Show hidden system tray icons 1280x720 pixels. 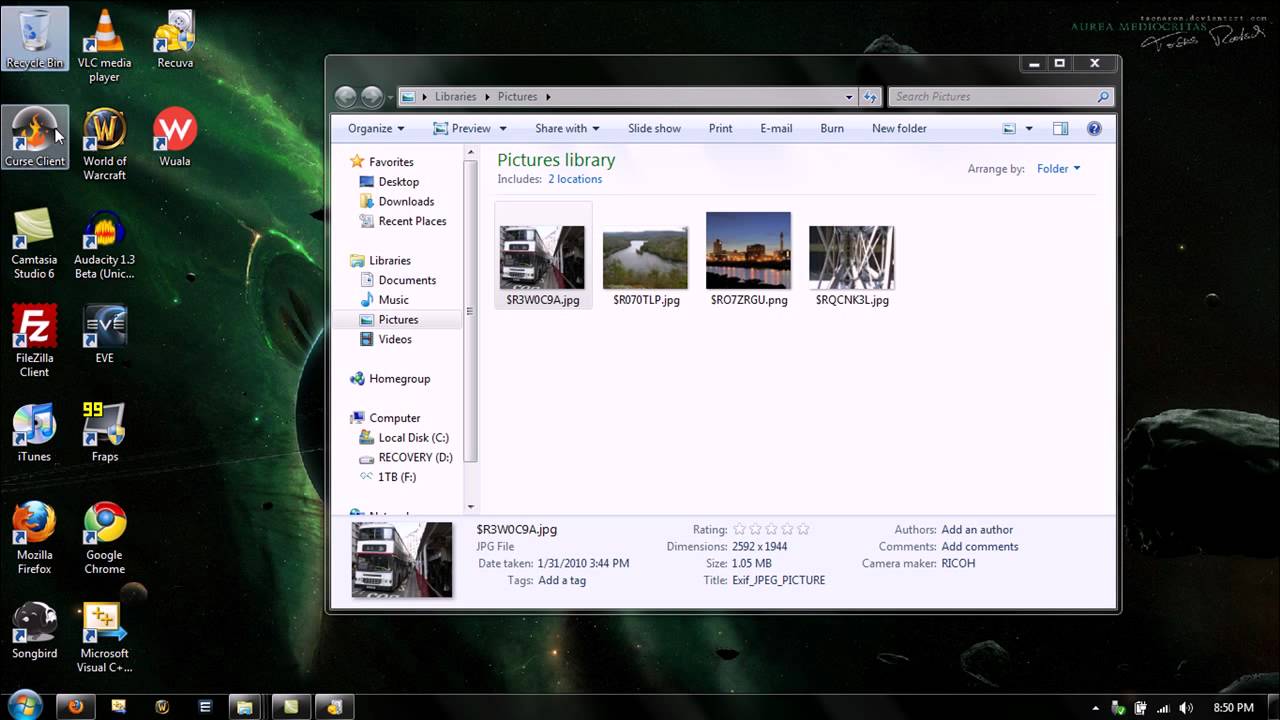[1096, 708]
